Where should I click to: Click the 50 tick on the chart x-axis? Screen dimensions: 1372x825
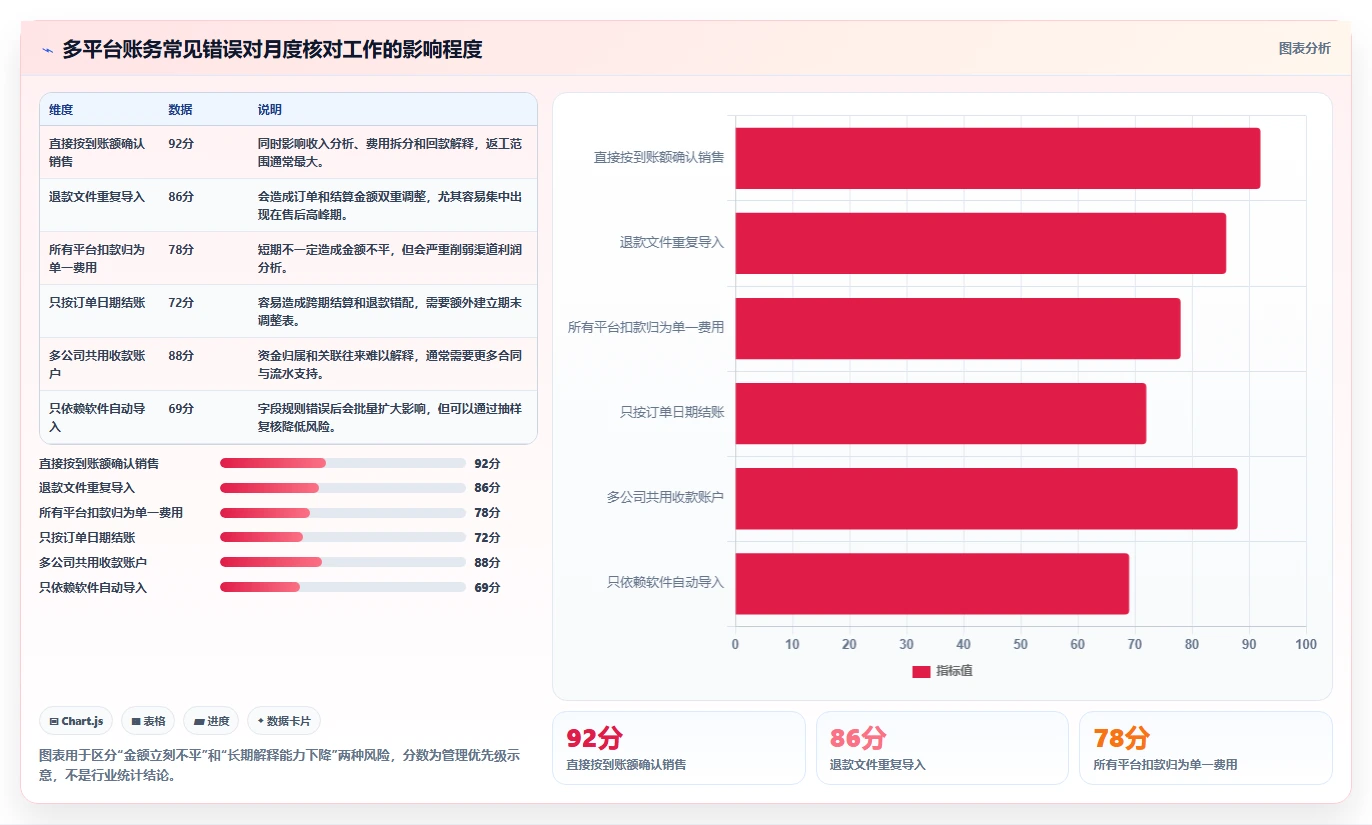pyautogui.click(x=1021, y=644)
